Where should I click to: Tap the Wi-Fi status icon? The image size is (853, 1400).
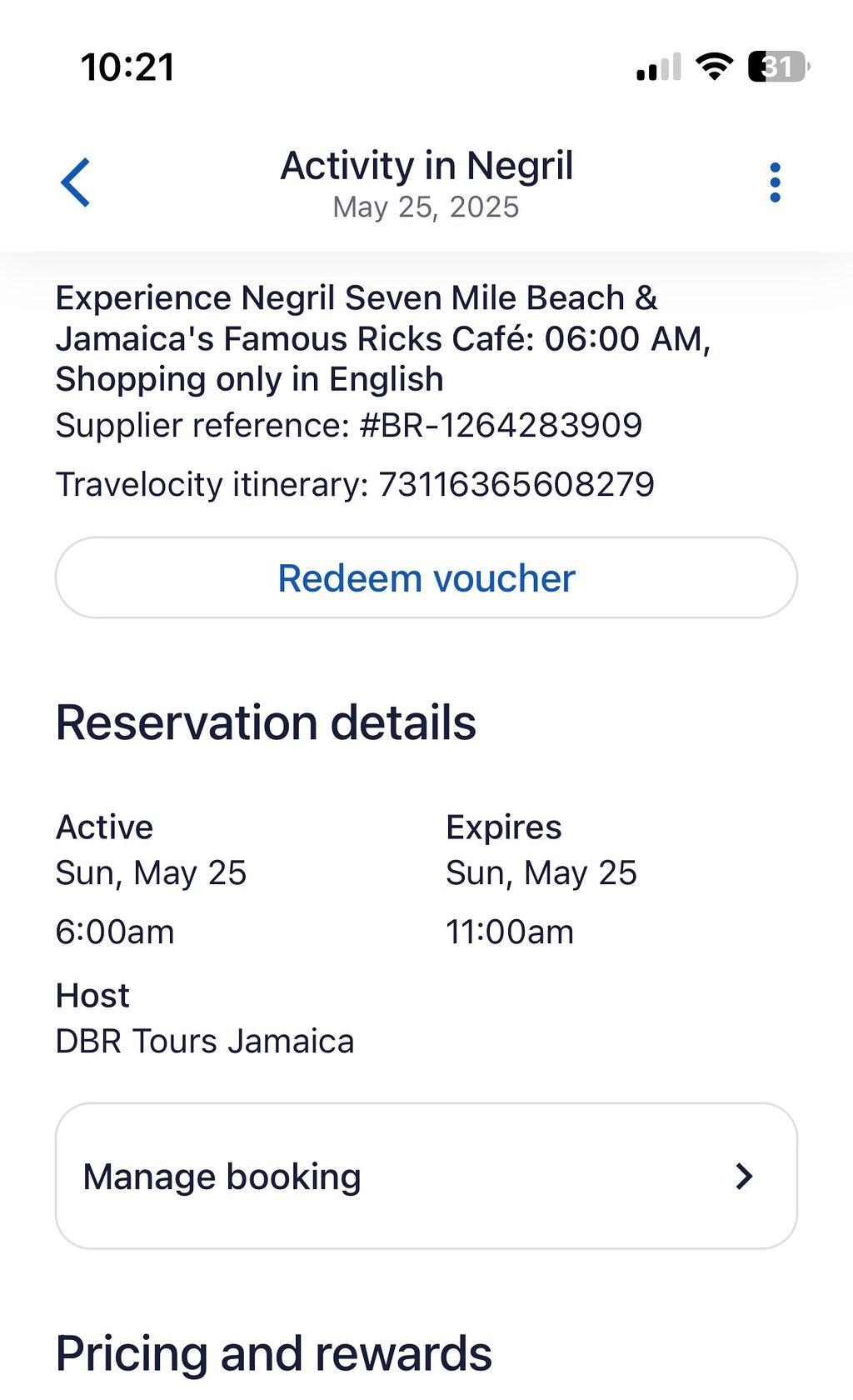714,66
